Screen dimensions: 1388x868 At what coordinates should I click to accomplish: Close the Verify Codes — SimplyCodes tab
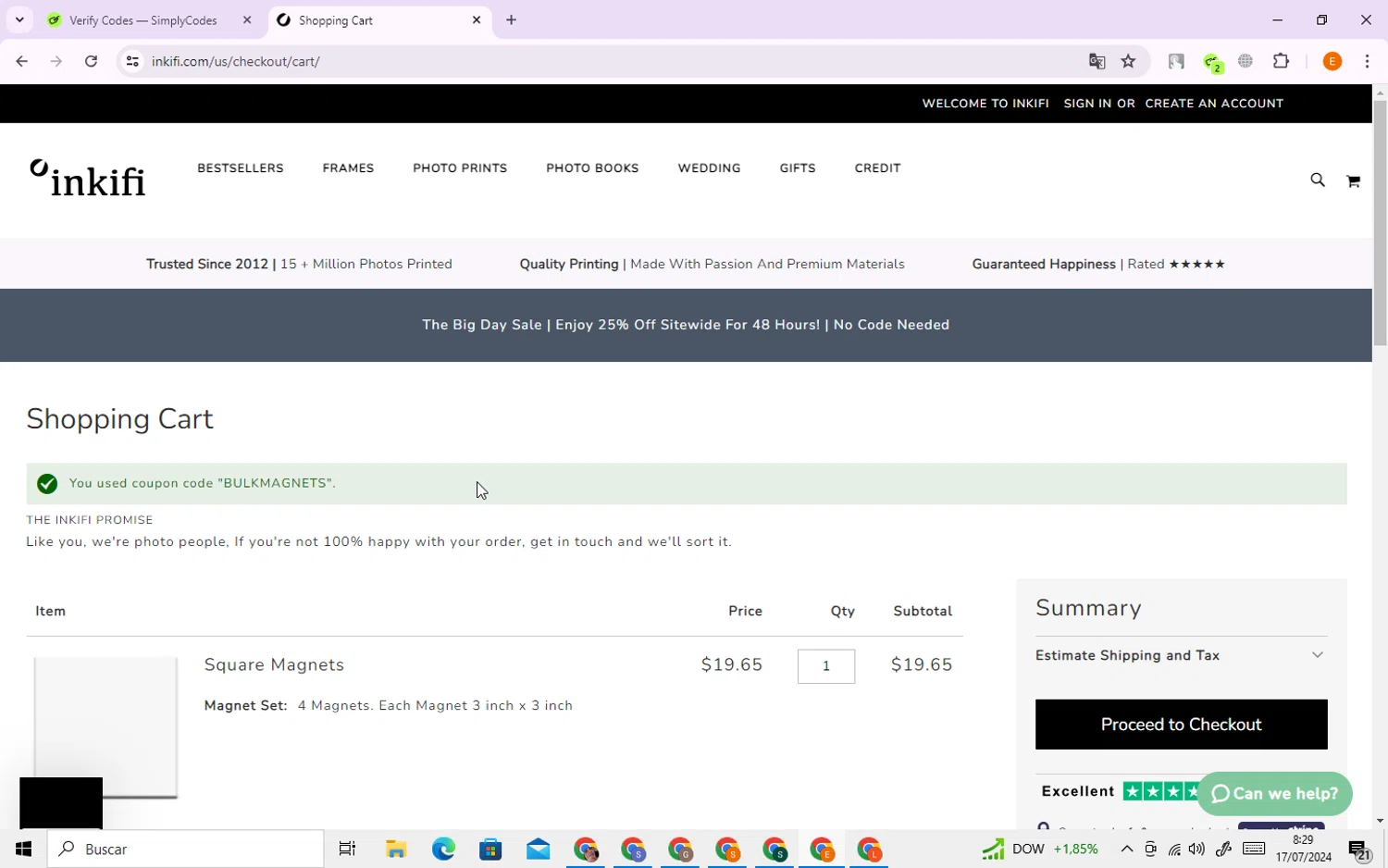coord(247,20)
